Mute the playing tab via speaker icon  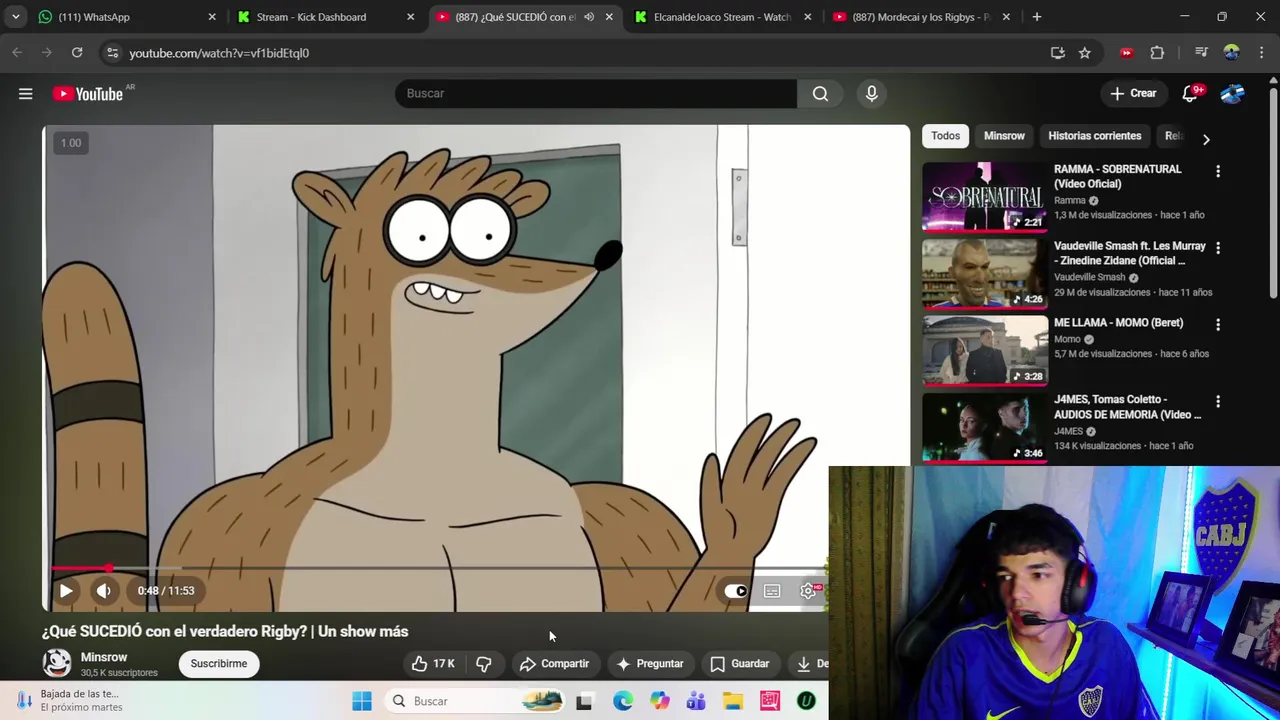click(x=589, y=17)
